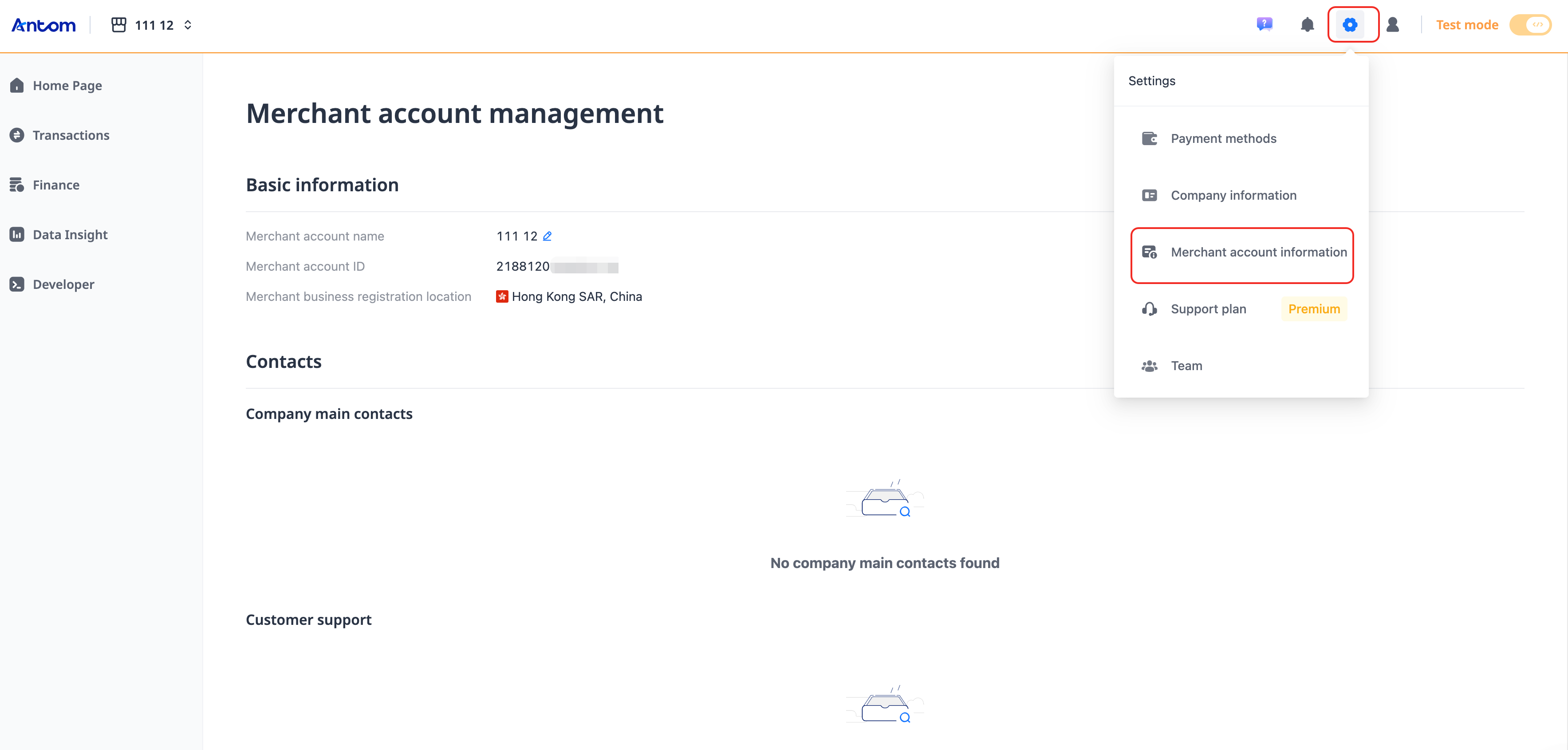The height and width of the screenshot is (750, 1568).
Task: Open the Data Insight panel icon
Action: coord(17,234)
